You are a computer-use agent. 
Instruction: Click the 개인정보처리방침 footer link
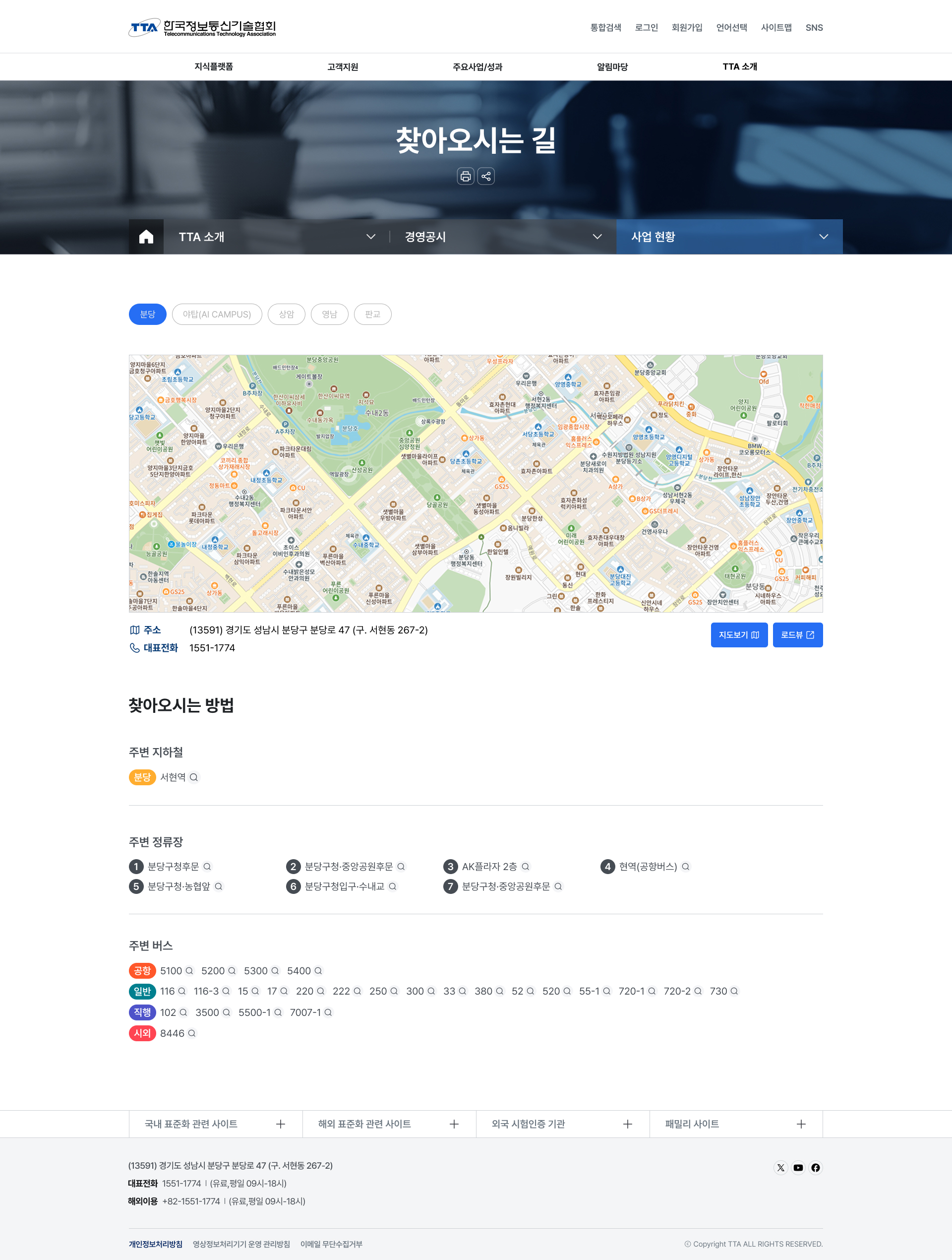[x=155, y=1244]
